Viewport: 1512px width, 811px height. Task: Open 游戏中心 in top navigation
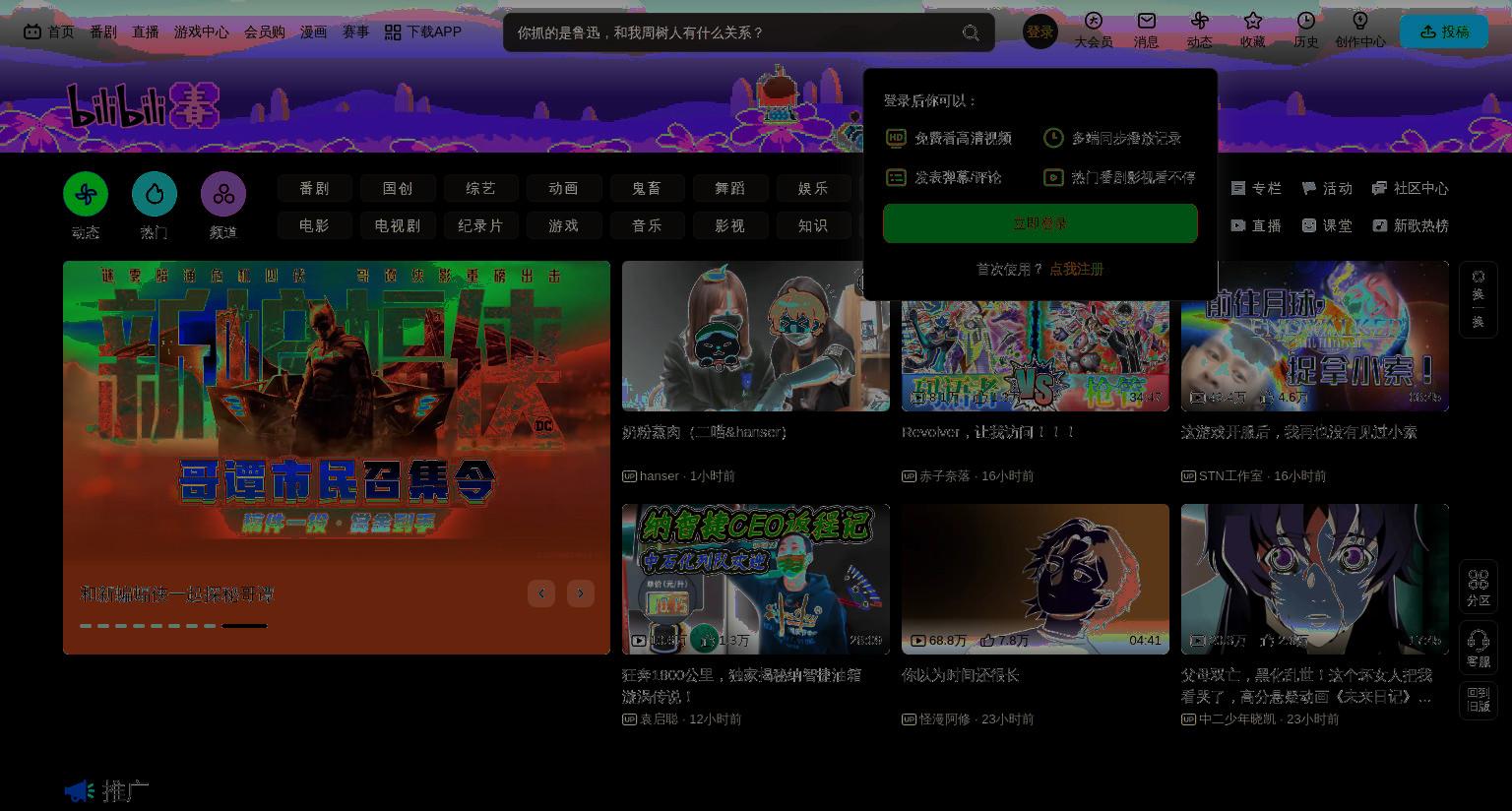pos(202,31)
